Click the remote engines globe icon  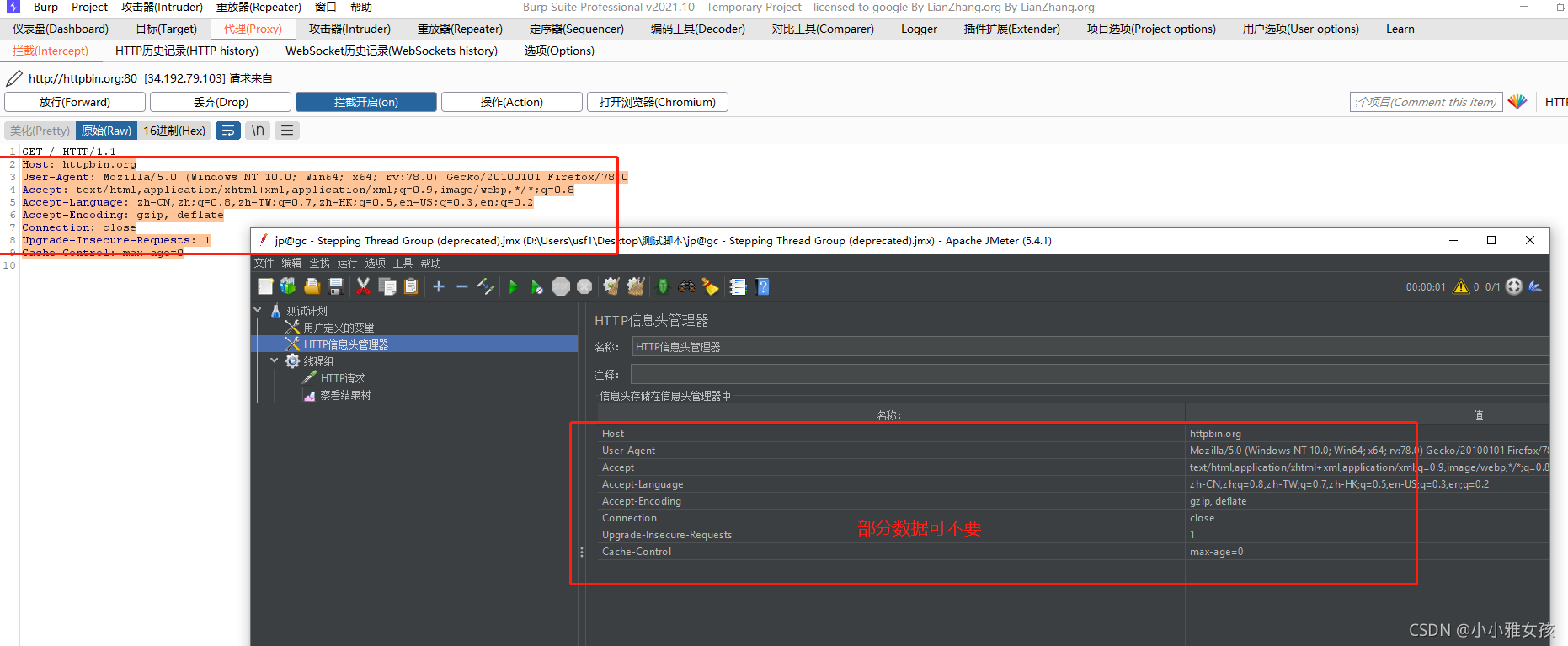pos(1514,286)
